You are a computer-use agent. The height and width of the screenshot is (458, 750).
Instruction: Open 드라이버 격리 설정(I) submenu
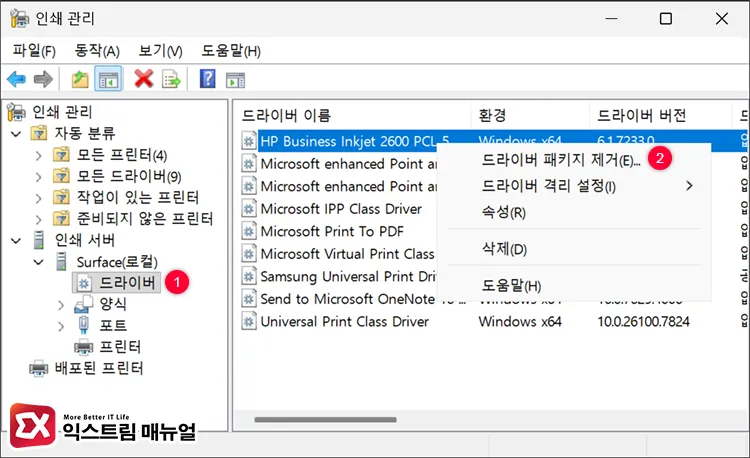coord(574,185)
